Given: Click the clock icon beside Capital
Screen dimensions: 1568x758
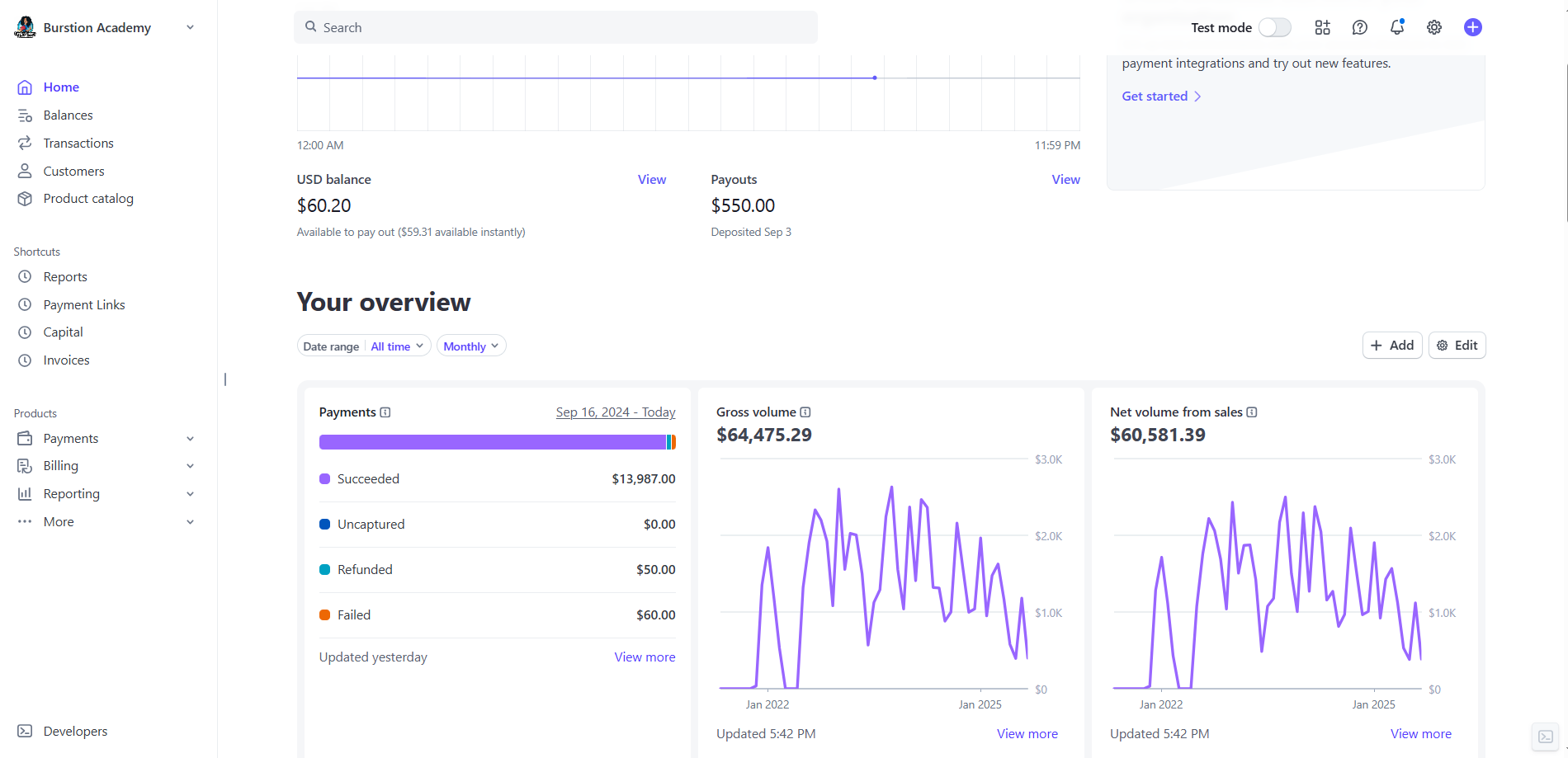Looking at the screenshot, I should coord(25,332).
